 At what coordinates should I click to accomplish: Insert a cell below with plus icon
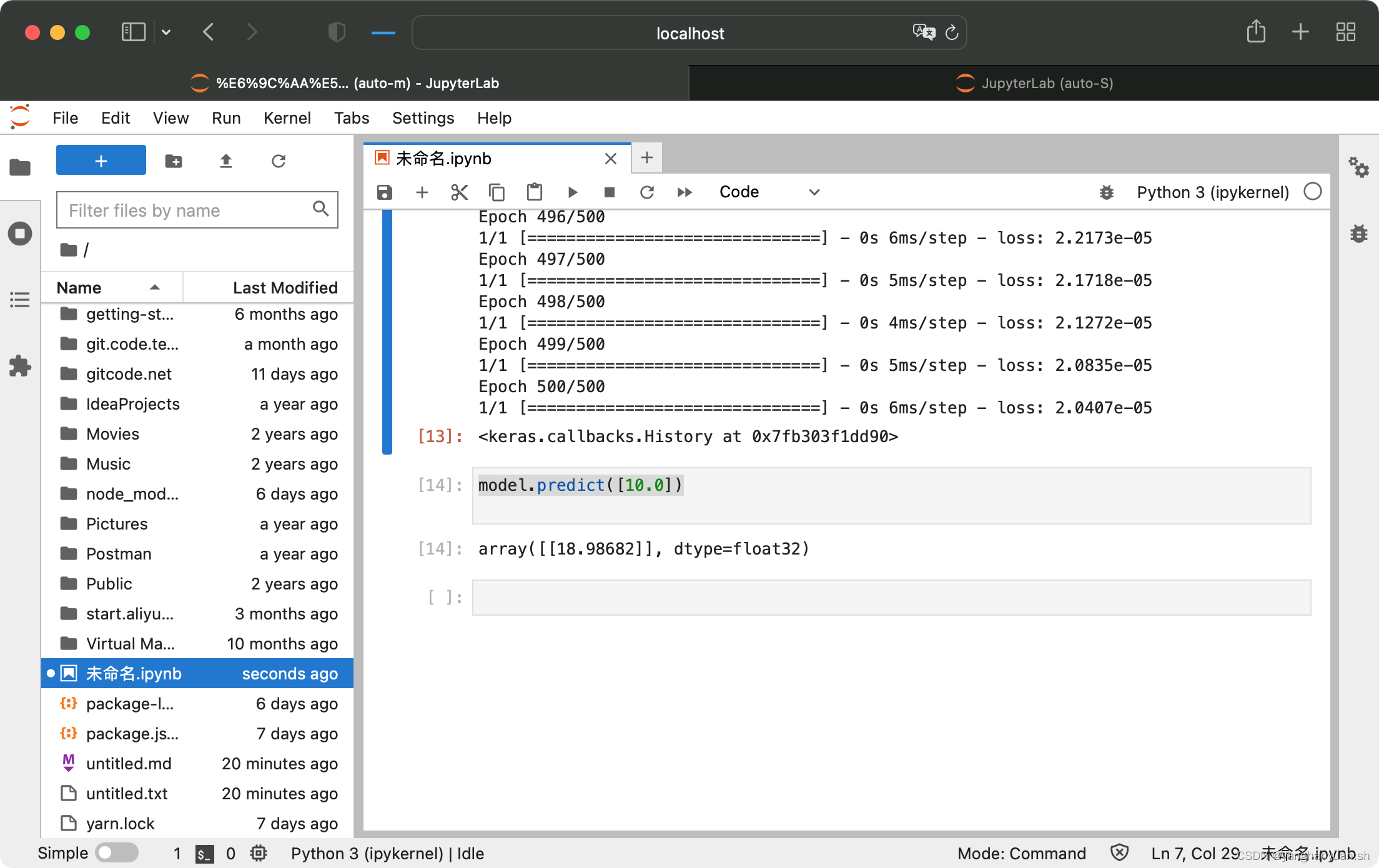pos(422,192)
